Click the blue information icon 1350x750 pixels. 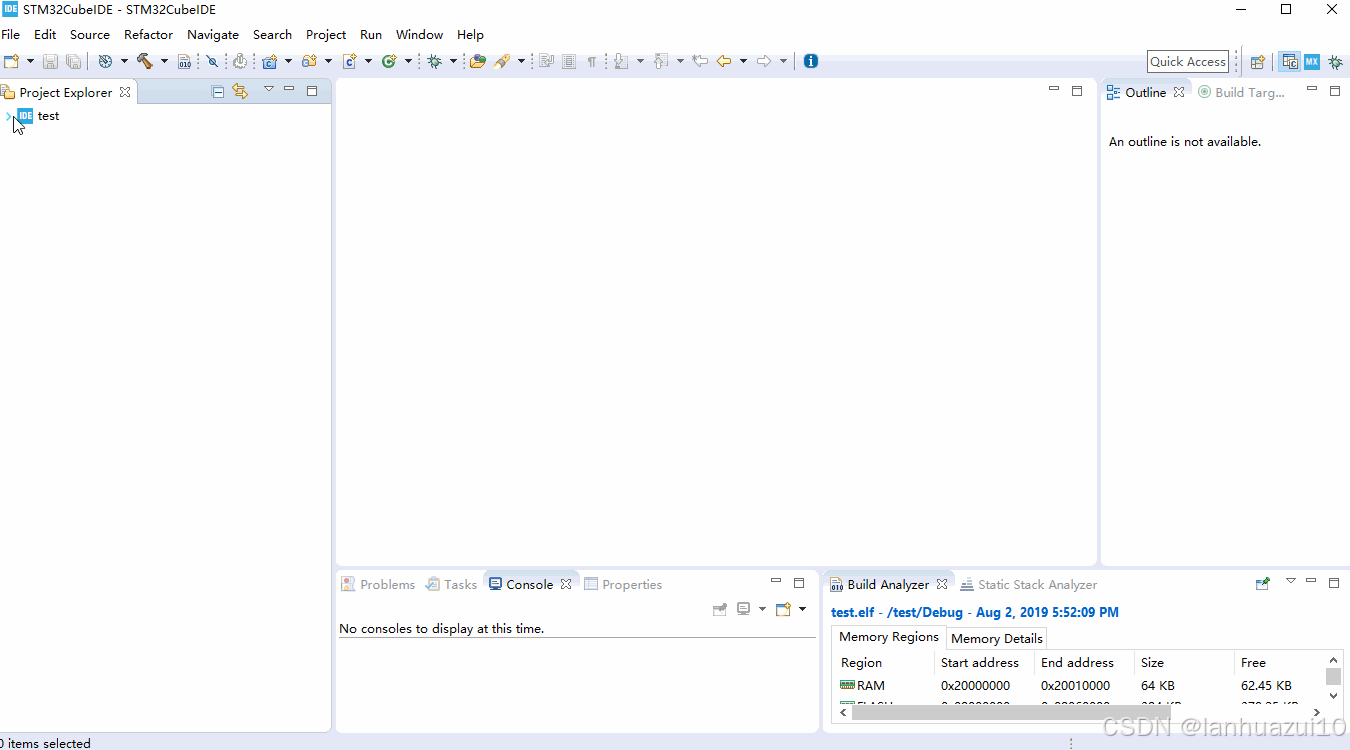point(811,61)
